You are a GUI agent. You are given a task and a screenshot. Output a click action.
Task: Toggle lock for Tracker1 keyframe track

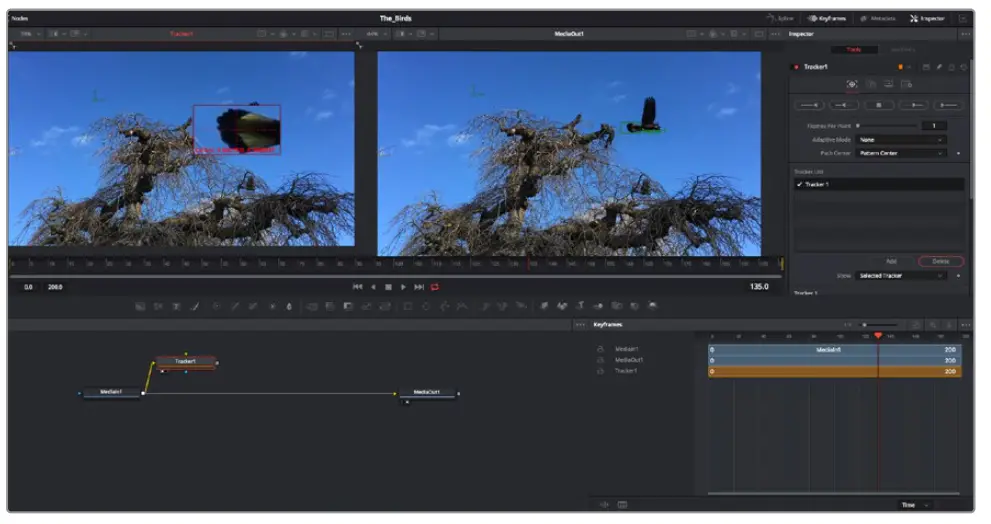pyautogui.click(x=601, y=371)
